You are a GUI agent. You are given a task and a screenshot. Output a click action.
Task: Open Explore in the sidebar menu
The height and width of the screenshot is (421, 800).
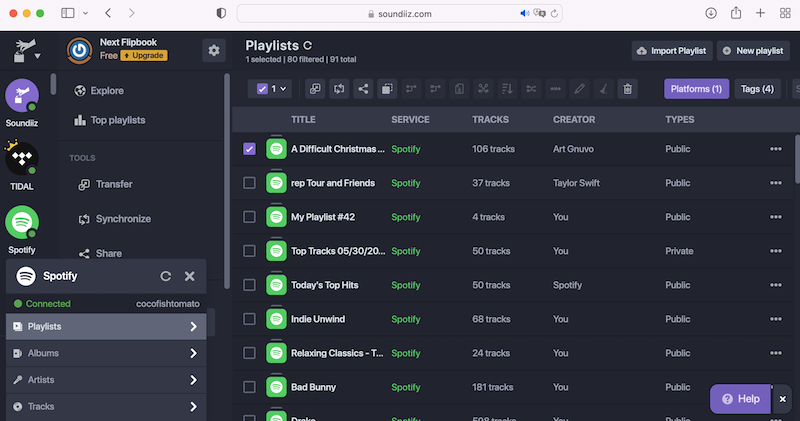[106, 91]
